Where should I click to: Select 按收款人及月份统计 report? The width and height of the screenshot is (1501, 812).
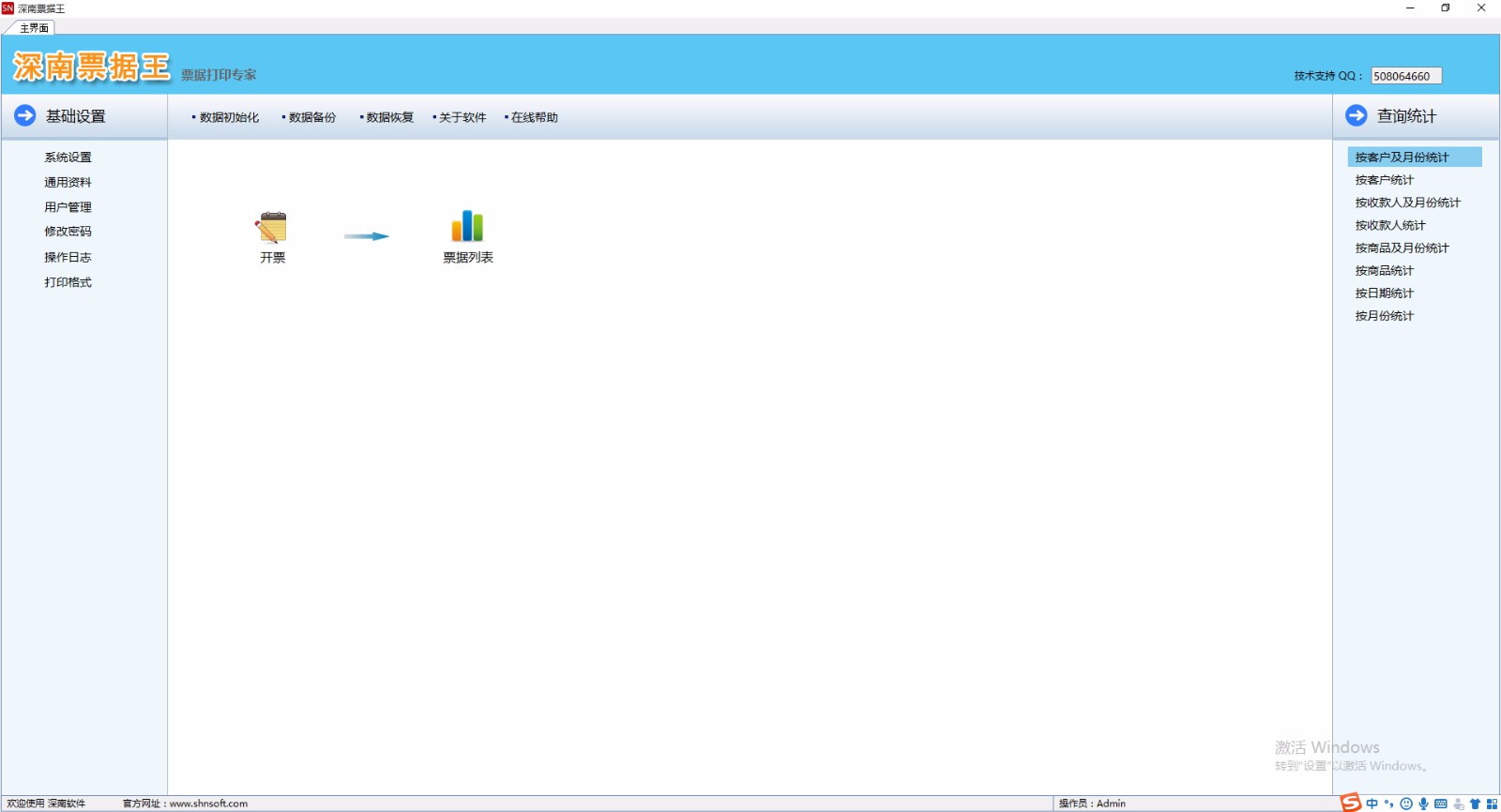coord(1407,203)
